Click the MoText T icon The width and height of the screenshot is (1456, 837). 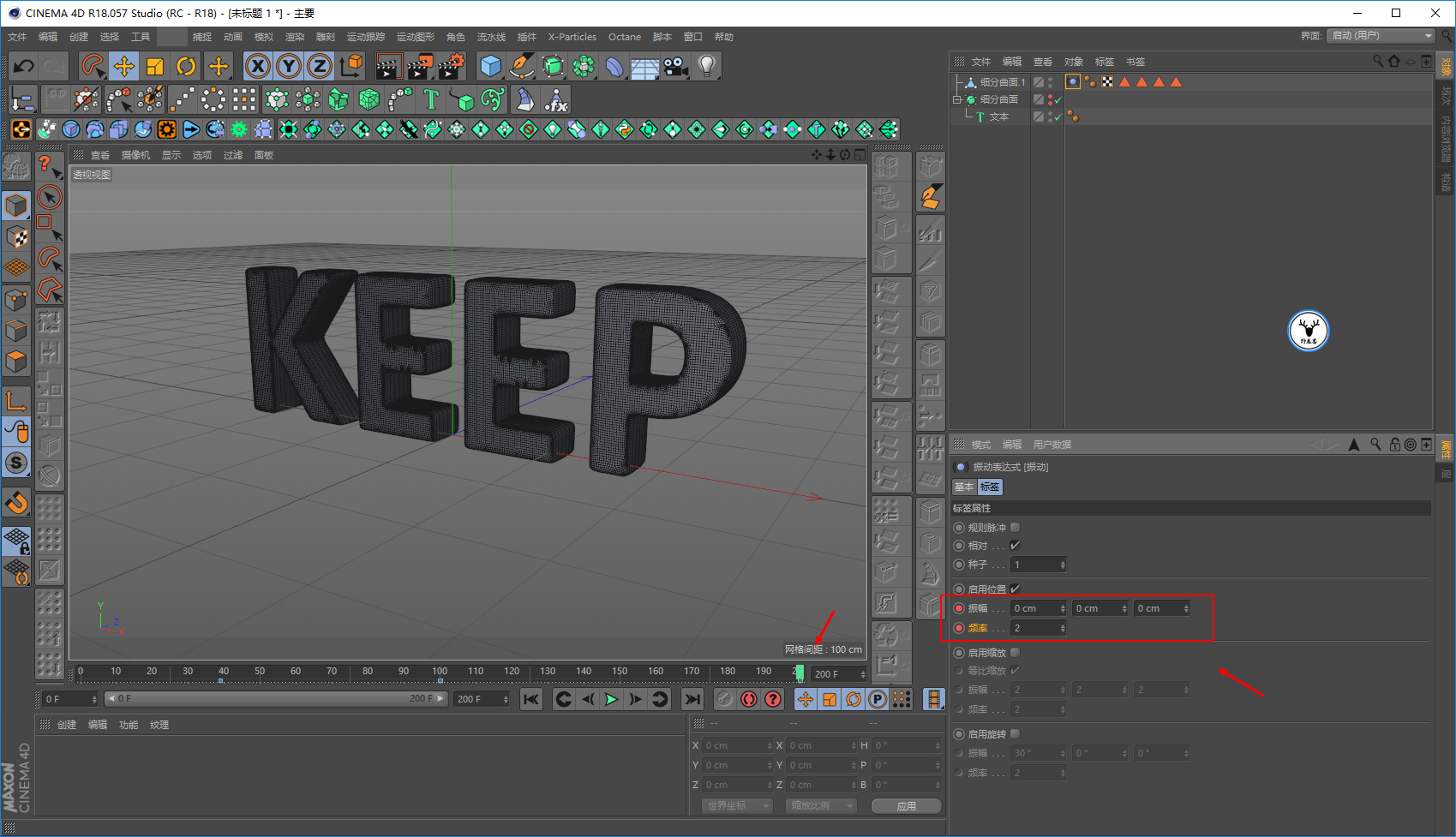[x=431, y=100]
